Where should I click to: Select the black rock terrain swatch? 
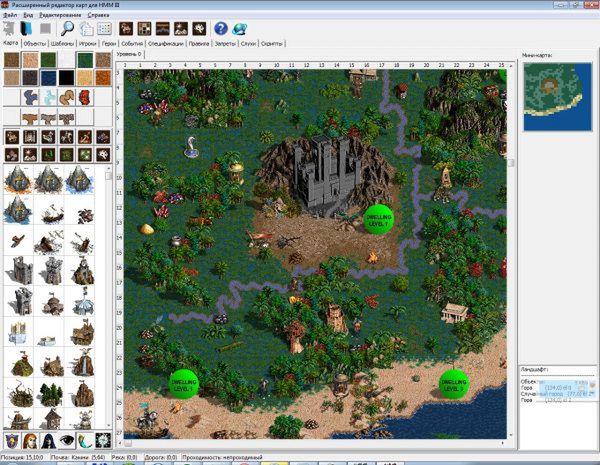67,78
